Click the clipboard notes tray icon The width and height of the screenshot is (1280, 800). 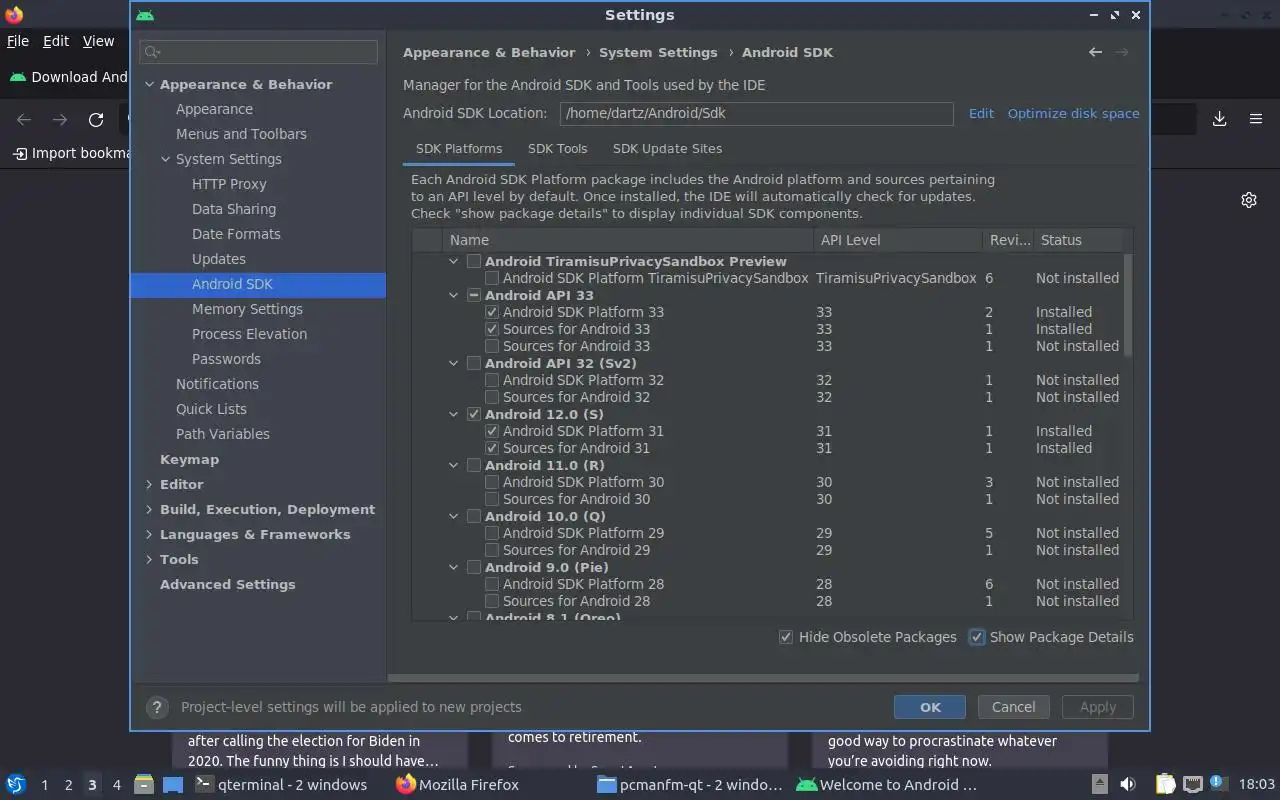tap(1166, 785)
